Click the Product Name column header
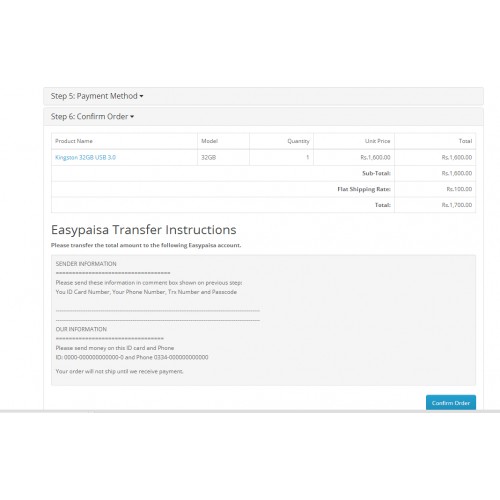The height and width of the screenshot is (500, 500). tap(74, 141)
